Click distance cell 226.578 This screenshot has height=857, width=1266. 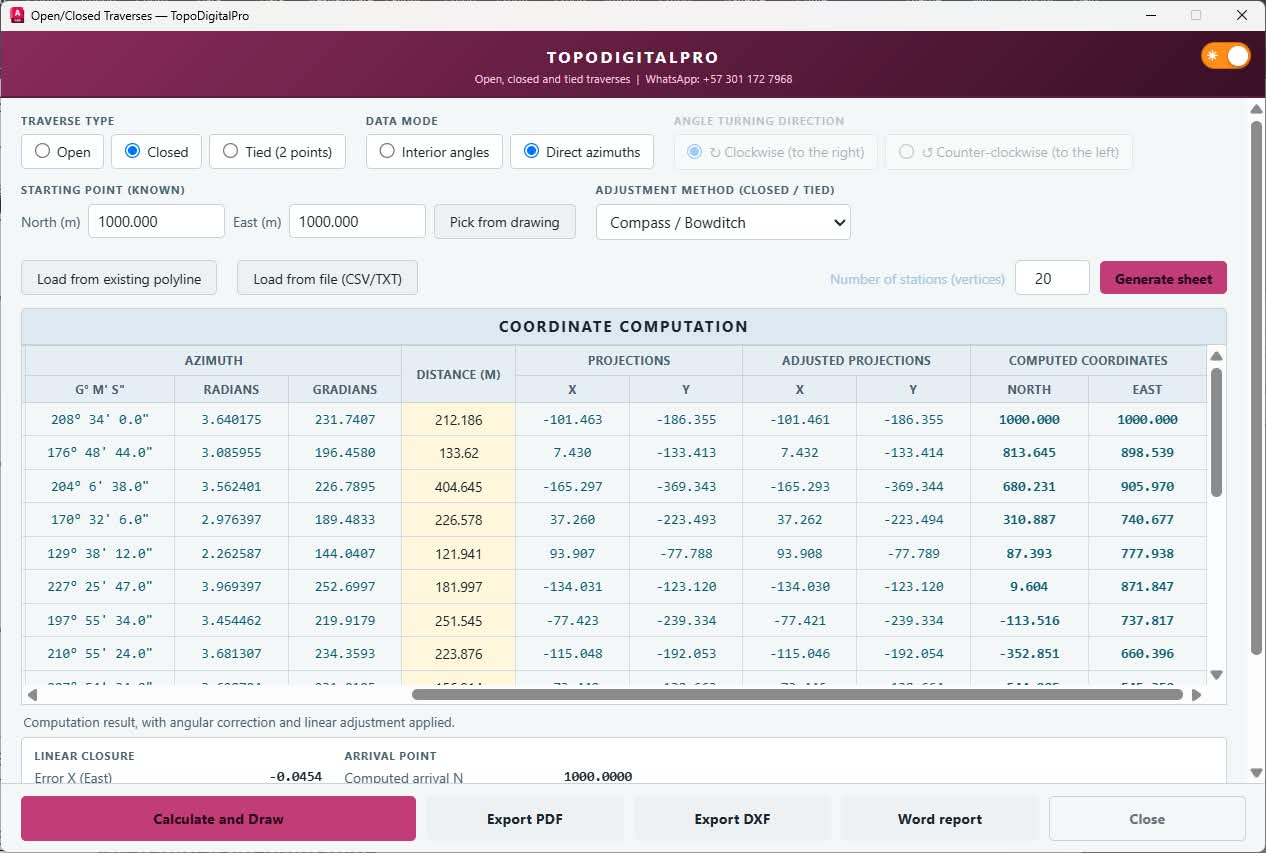(x=458, y=520)
